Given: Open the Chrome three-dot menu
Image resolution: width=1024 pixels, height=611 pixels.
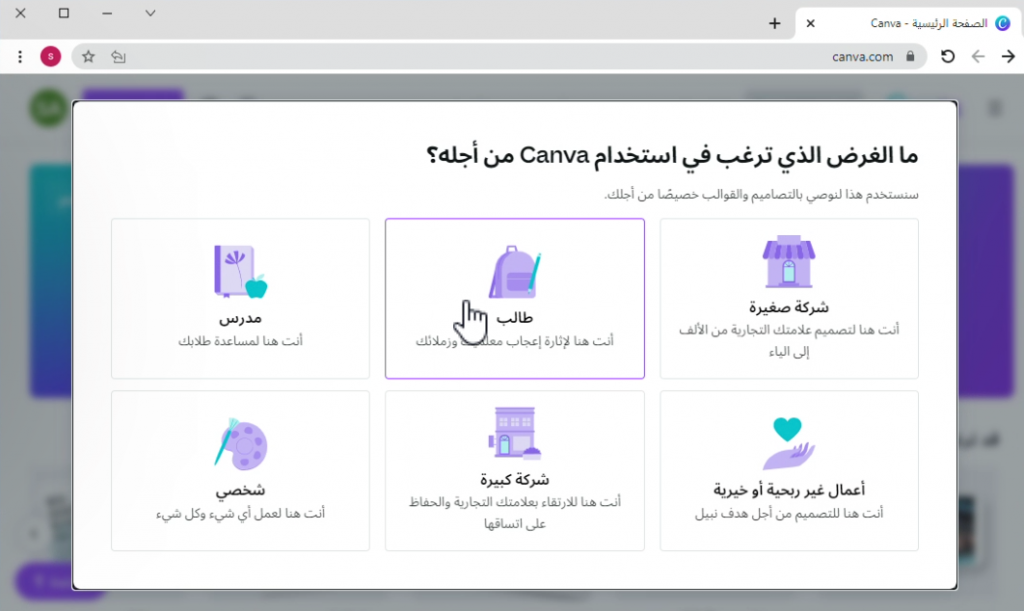Looking at the screenshot, I should (x=18, y=57).
